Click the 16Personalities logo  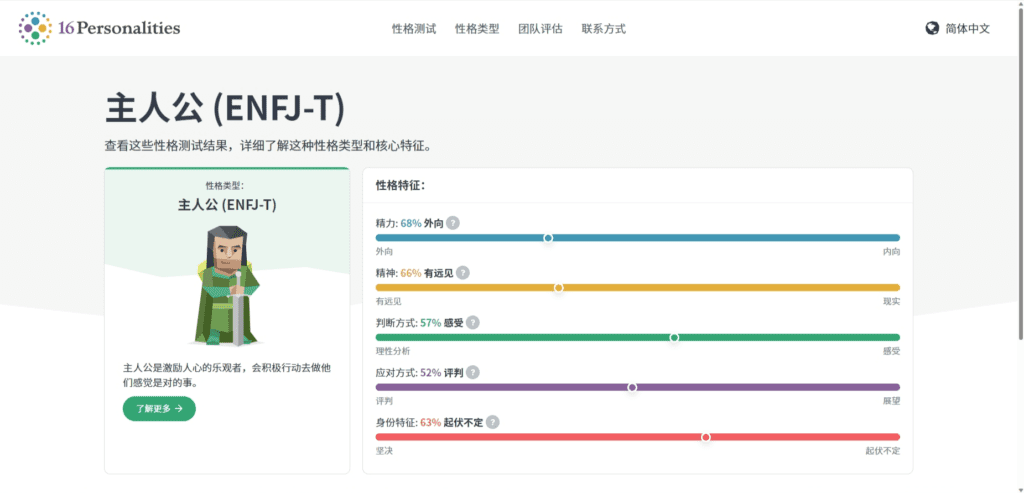pos(99,29)
